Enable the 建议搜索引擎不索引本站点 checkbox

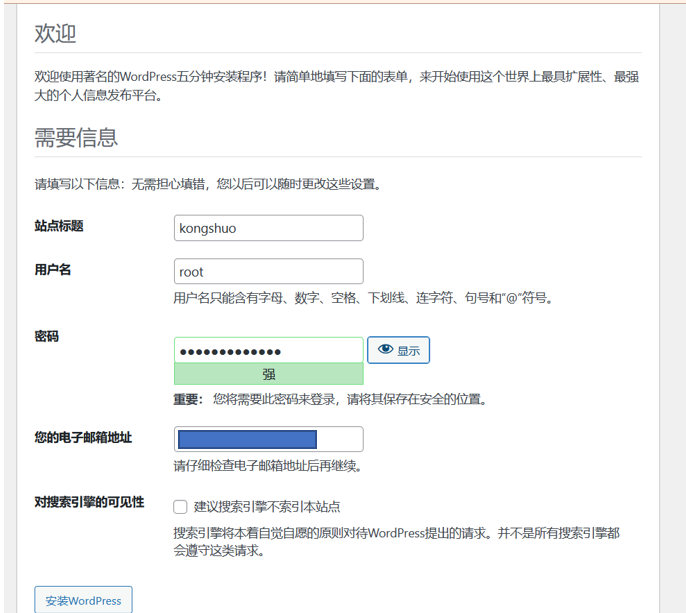point(180,507)
